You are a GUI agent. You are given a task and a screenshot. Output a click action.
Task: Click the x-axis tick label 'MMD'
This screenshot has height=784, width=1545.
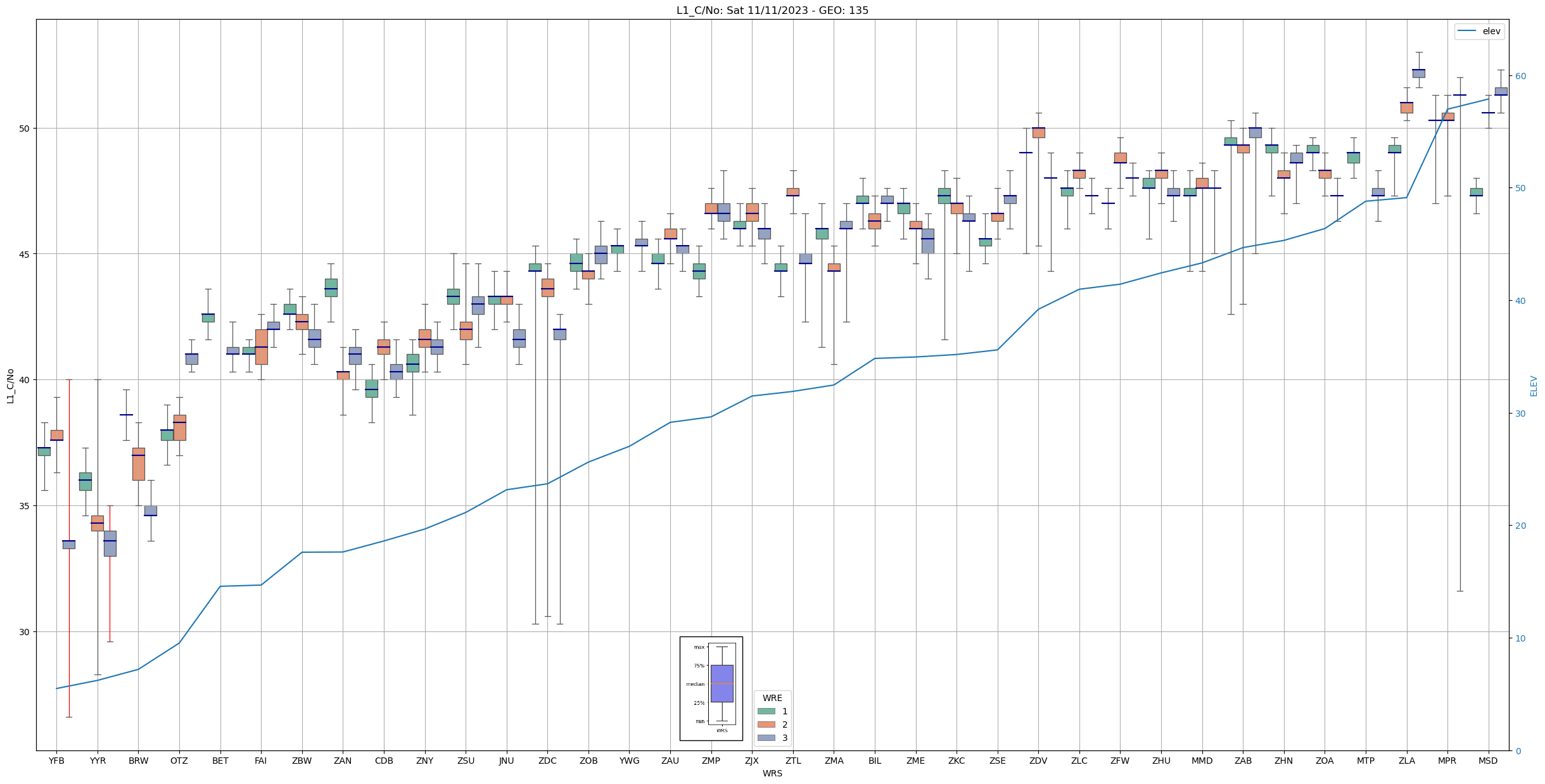point(1202,761)
